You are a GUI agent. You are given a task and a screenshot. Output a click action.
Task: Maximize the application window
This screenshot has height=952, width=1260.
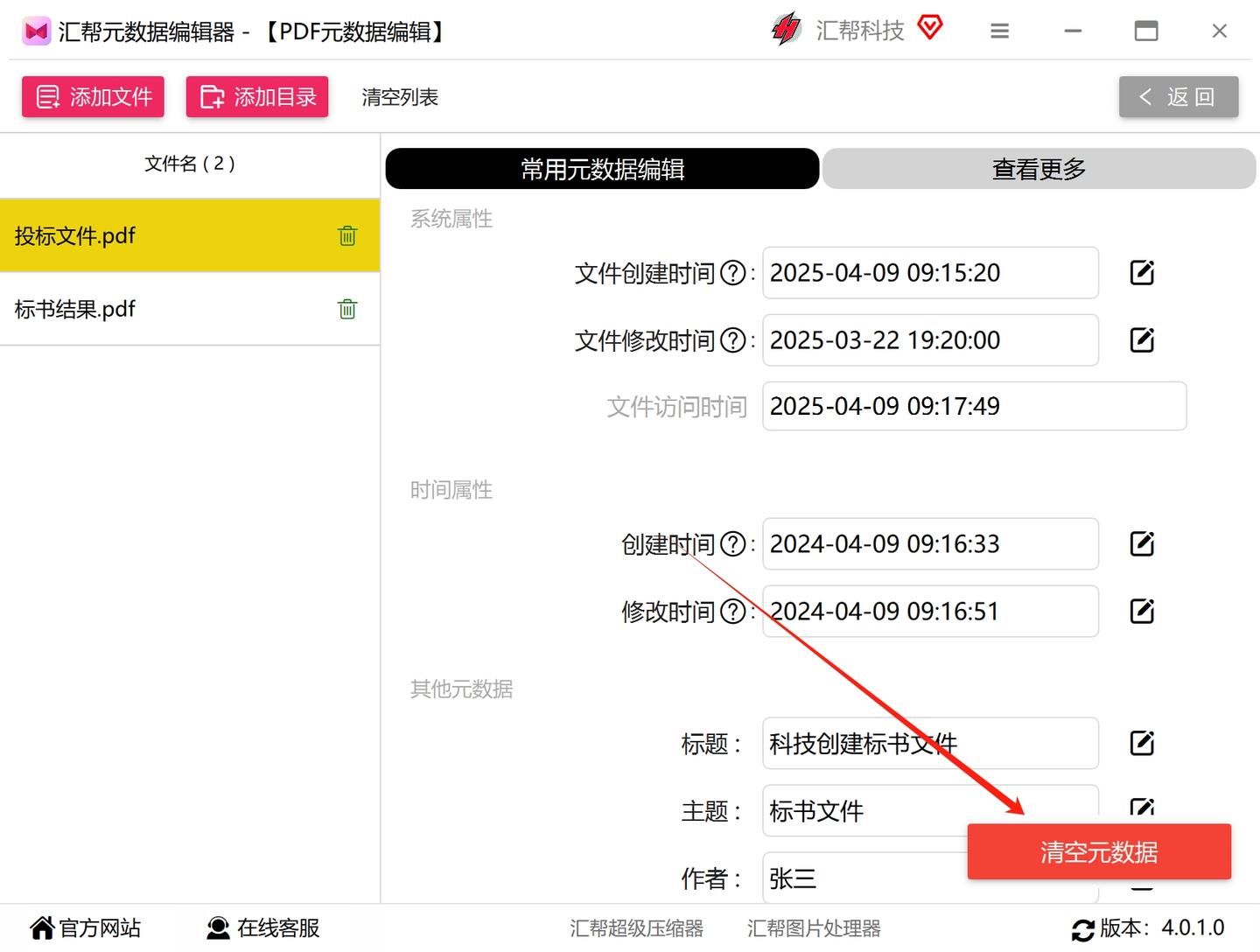click(x=1146, y=31)
